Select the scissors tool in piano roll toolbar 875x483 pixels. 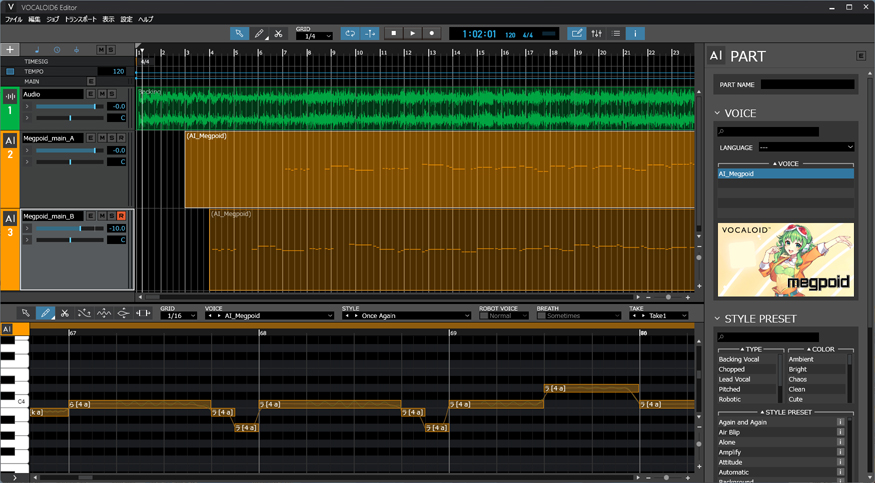[64, 313]
